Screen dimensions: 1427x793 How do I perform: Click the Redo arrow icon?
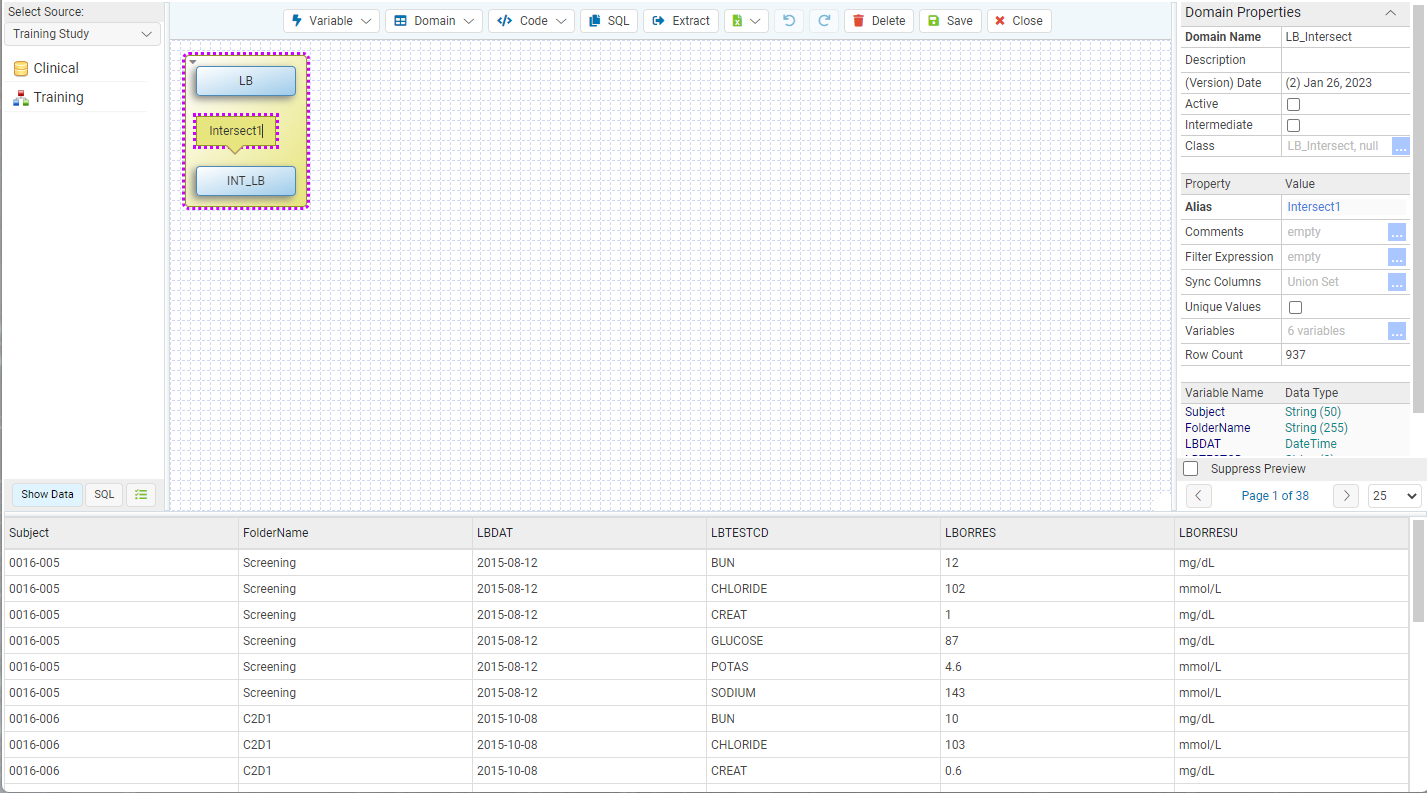coord(824,21)
